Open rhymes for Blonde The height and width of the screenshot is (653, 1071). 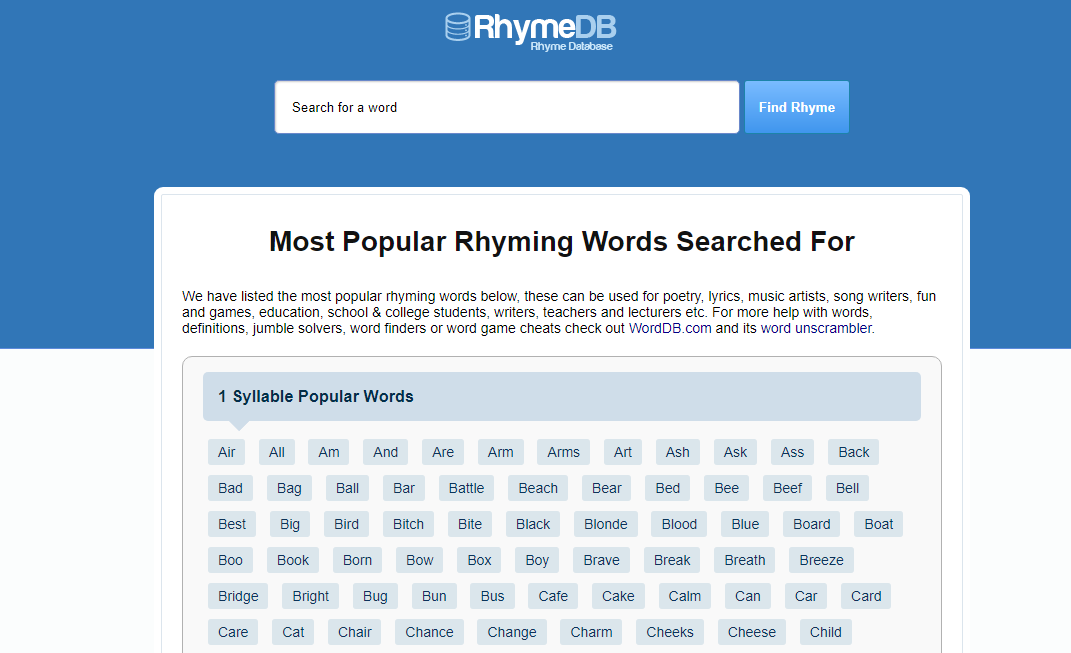click(606, 525)
